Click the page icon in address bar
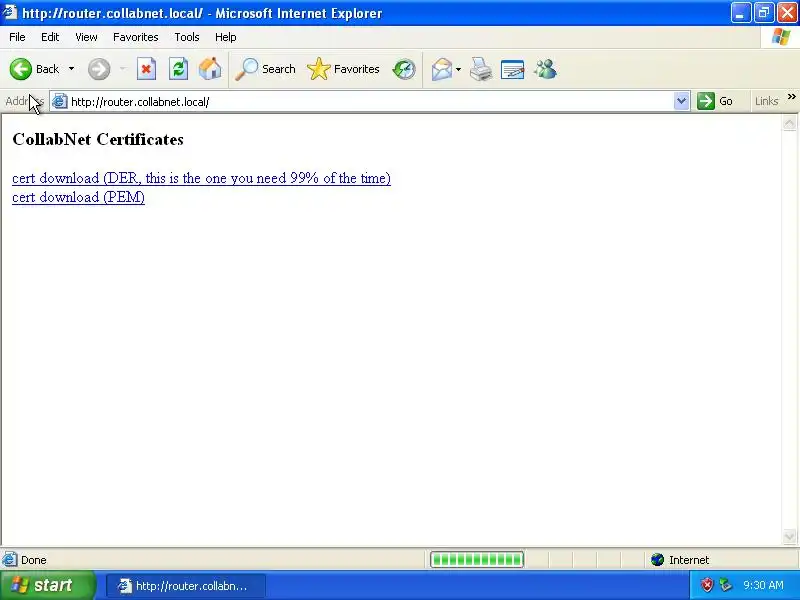Image resolution: width=800 pixels, height=600 pixels. point(60,101)
